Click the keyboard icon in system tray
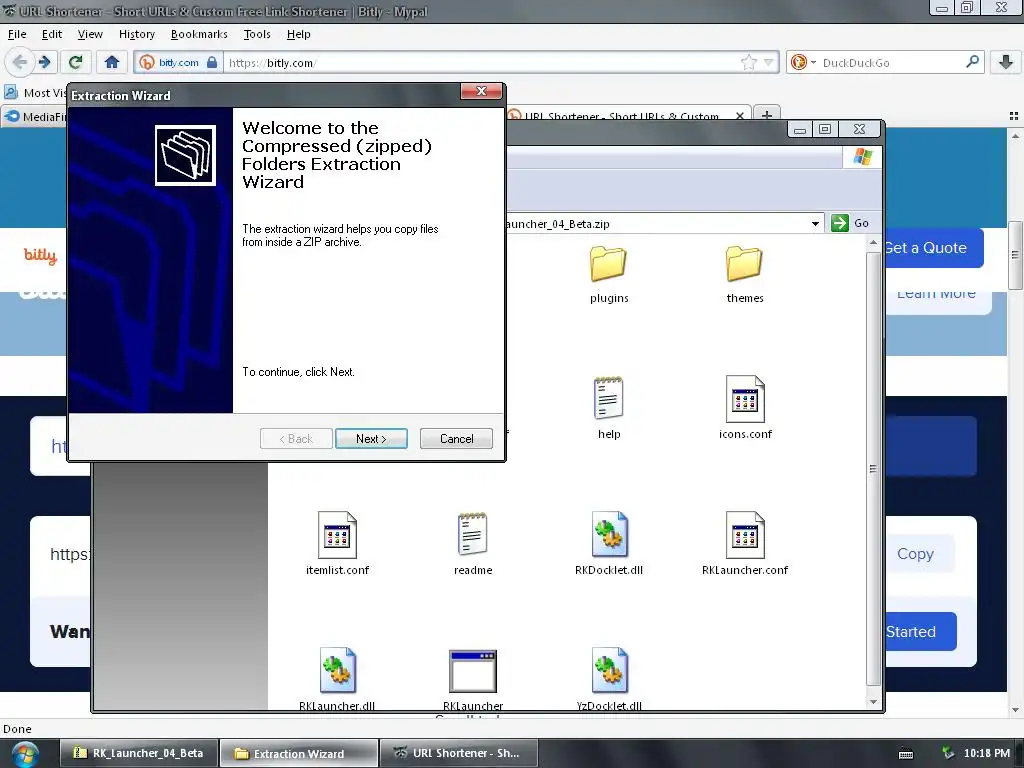This screenshot has width=1024, height=768. pyautogui.click(x=906, y=754)
